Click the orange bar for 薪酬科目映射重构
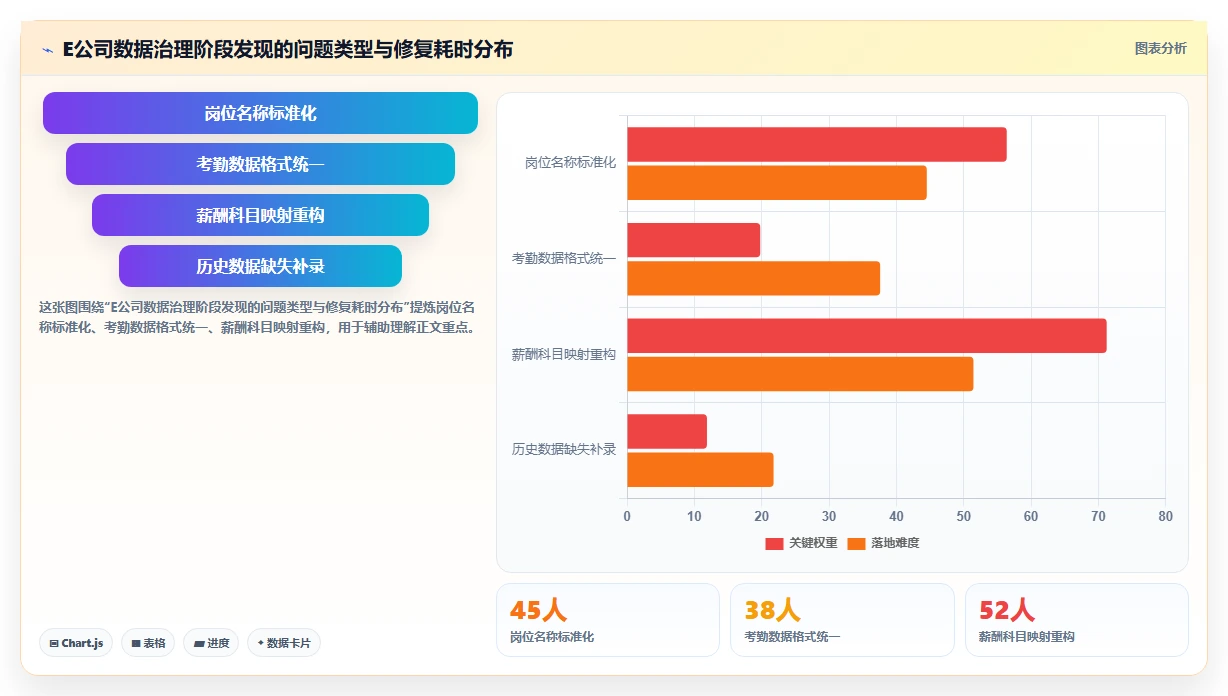This screenshot has height=696, width=1228. click(800, 374)
